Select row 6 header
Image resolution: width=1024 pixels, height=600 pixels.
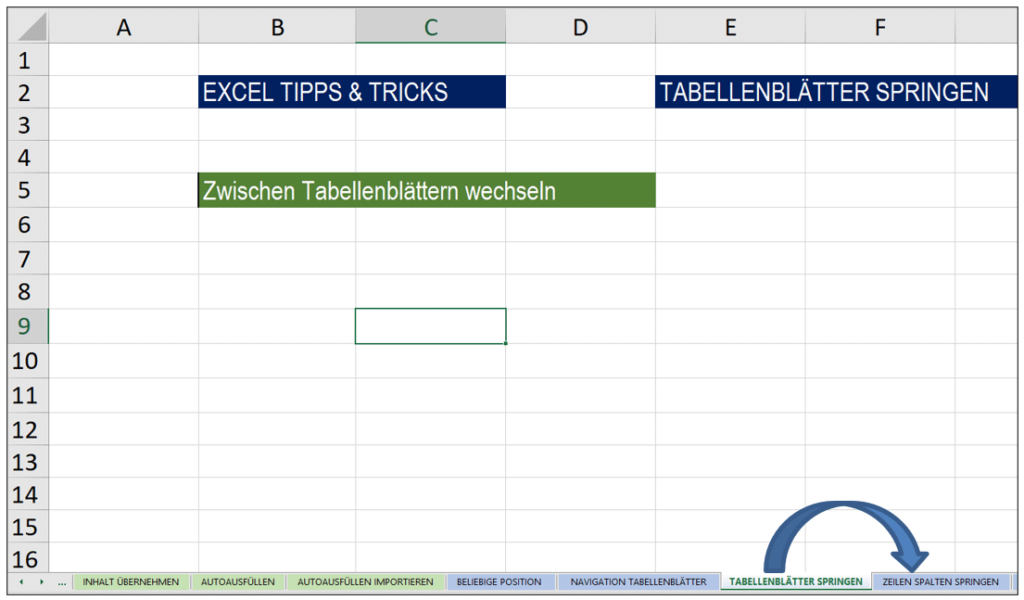tap(27, 225)
